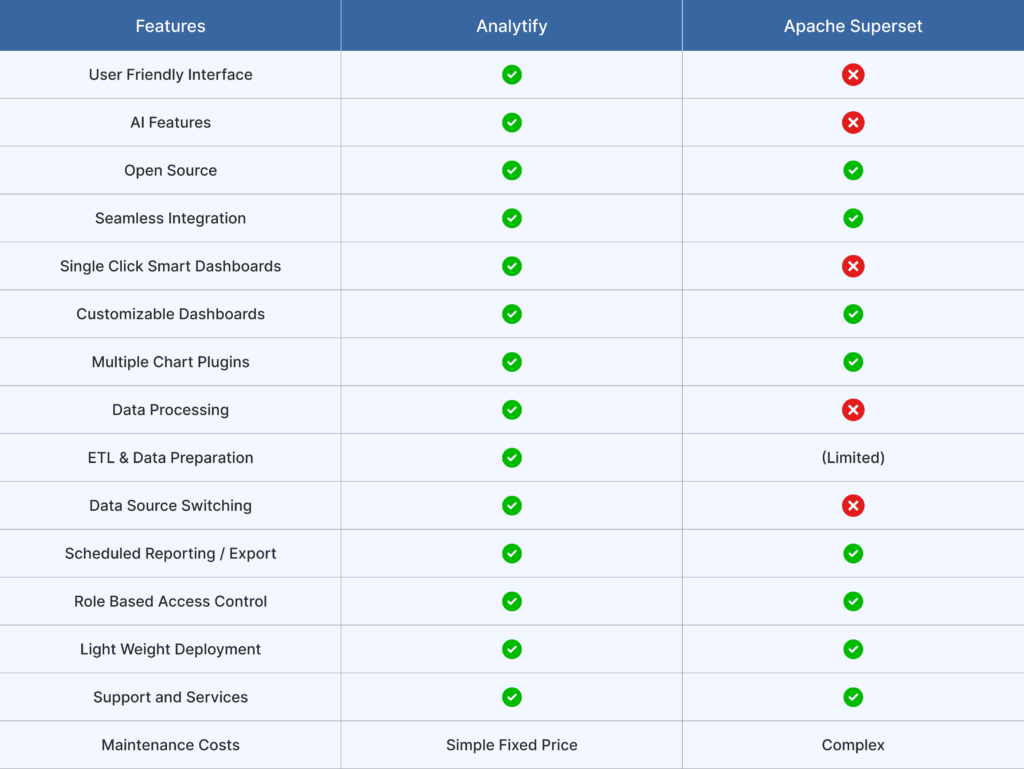Click the Analytify check icon for ETL & Data Preparation
This screenshot has width=1024, height=769.
coord(512,458)
